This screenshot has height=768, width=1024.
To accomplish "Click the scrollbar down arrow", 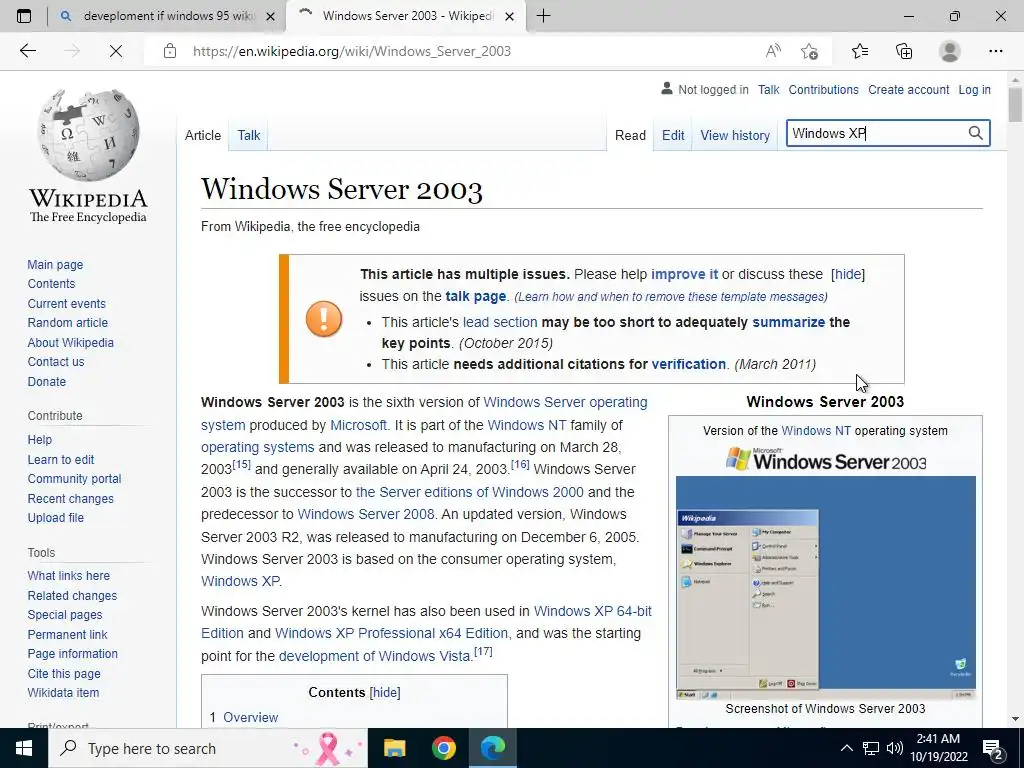I will tap(1015, 719).
